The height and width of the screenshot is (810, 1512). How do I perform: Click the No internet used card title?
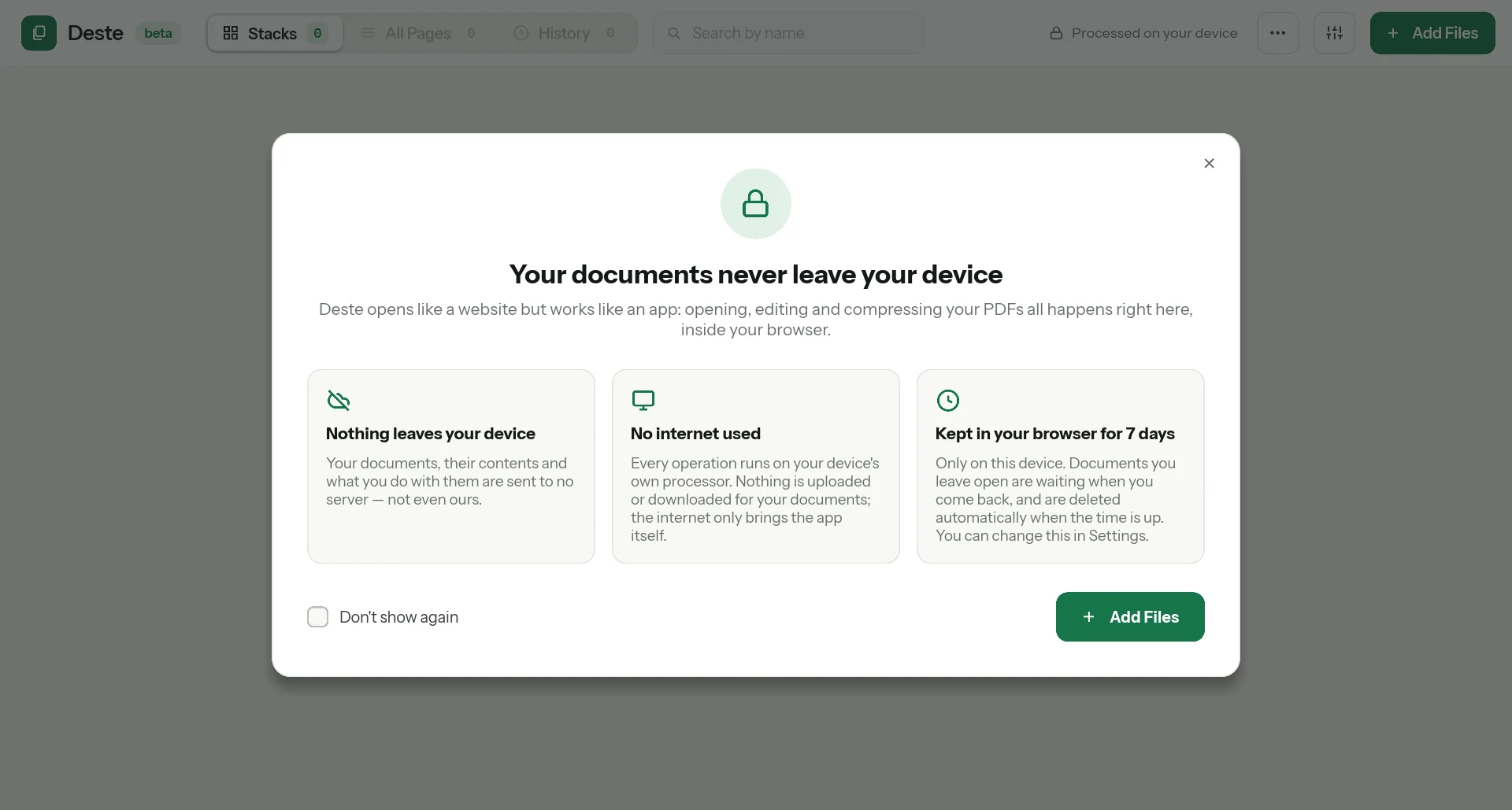pos(695,434)
